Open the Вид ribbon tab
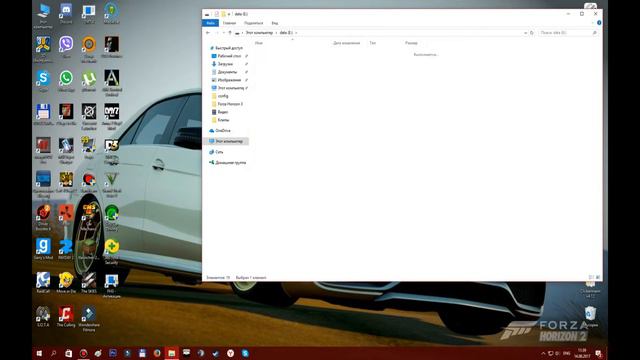This screenshot has width=640, height=360. (275, 23)
